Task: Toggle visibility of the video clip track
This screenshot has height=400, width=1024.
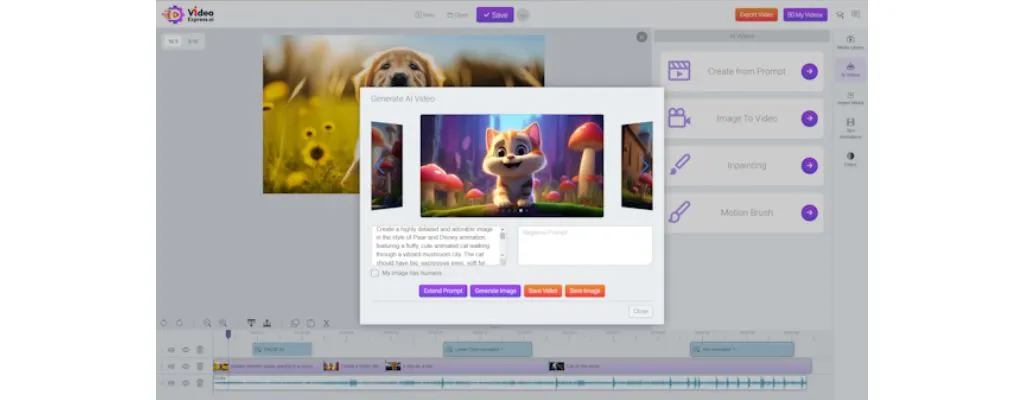Action: pos(185,366)
